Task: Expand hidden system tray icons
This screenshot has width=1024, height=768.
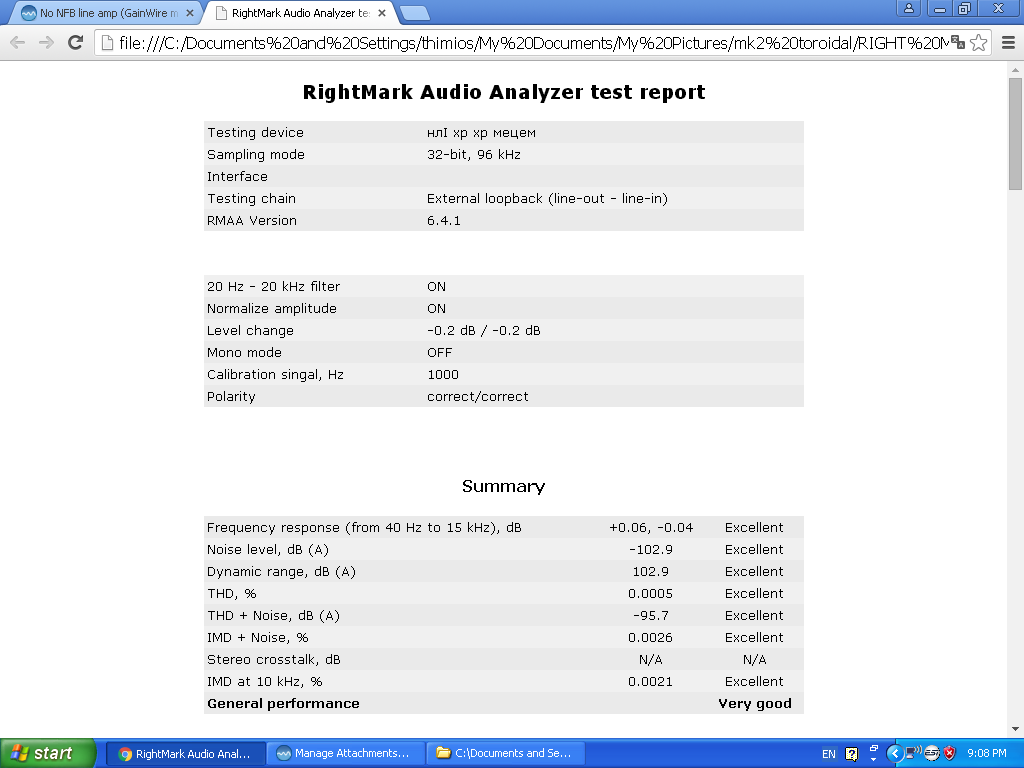Action: 895,754
